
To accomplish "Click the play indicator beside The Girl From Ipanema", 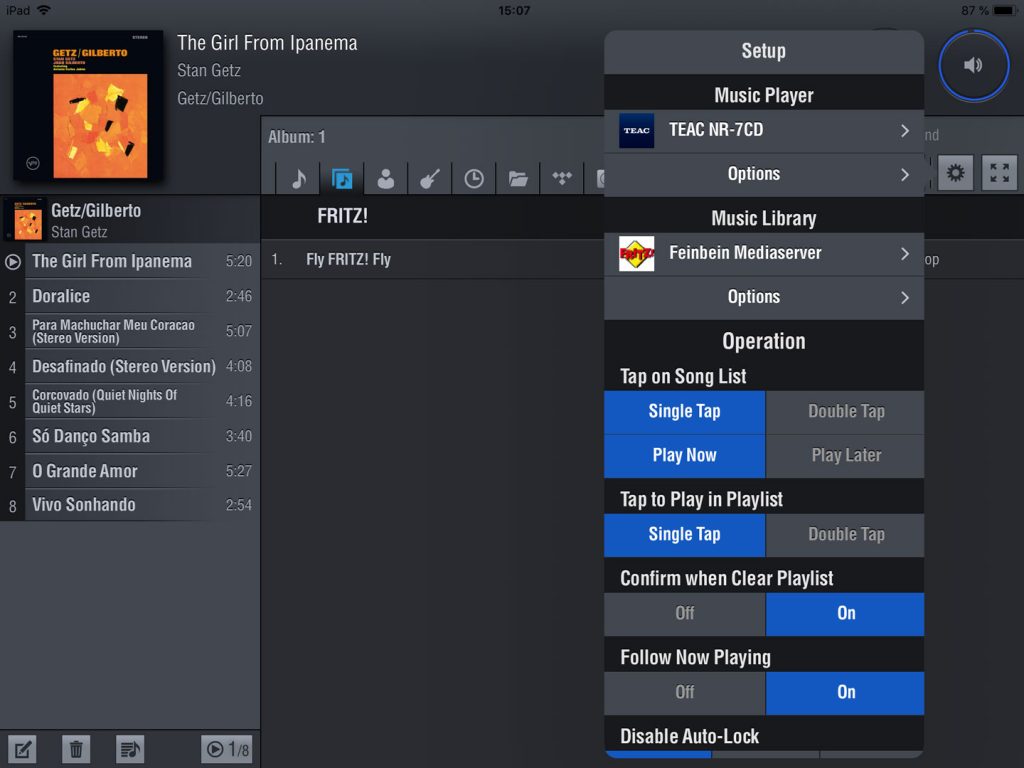I will pyautogui.click(x=12, y=262).
